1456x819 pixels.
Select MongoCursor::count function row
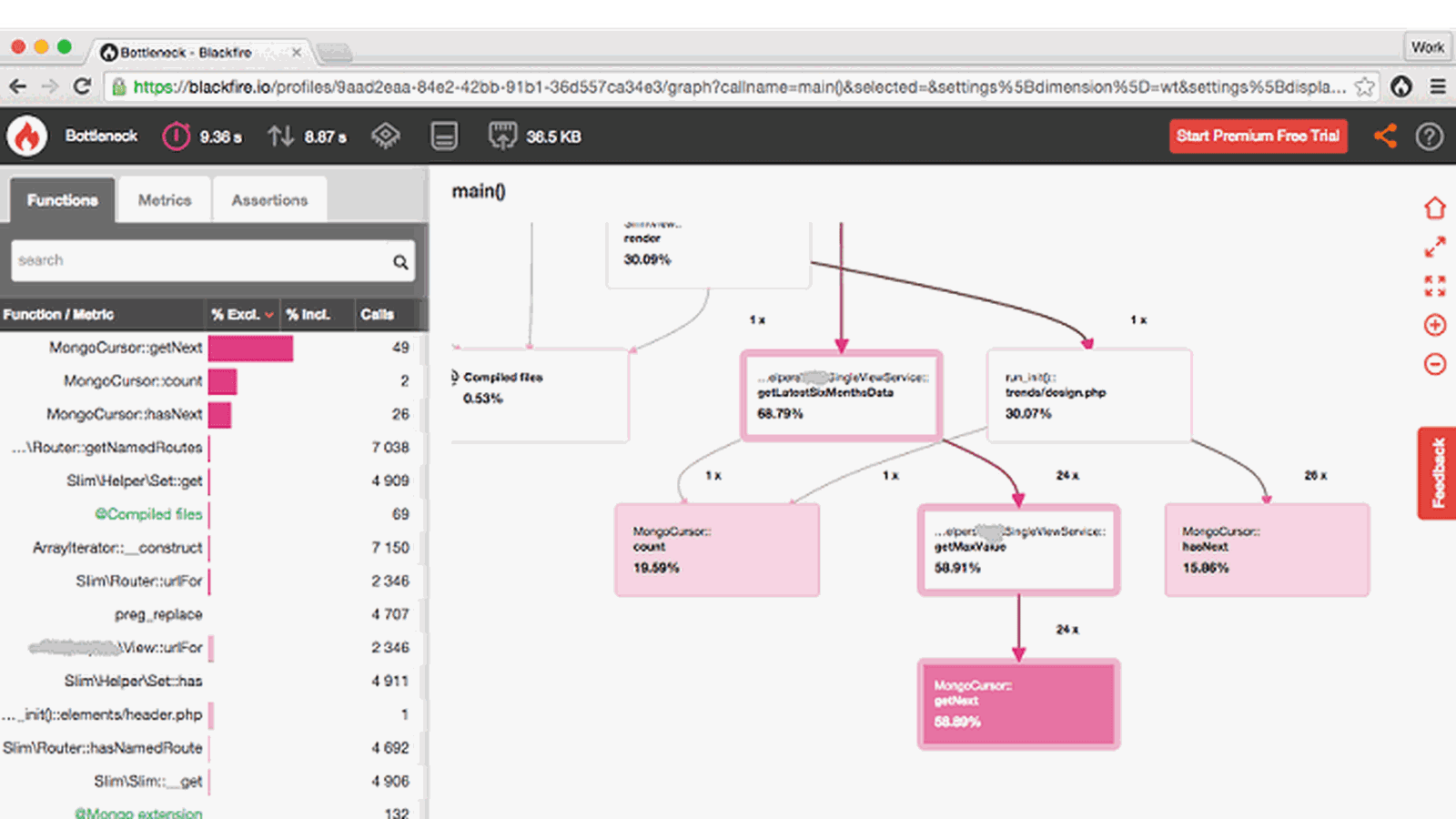point(209,381)
